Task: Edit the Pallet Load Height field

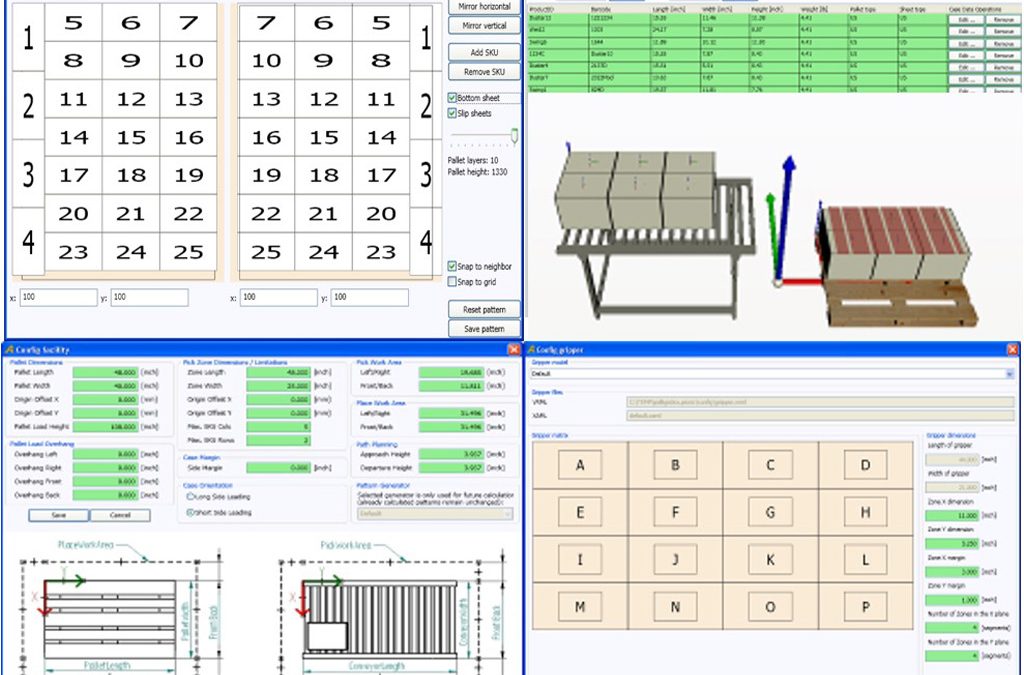Action: click(x=105, y=426)
